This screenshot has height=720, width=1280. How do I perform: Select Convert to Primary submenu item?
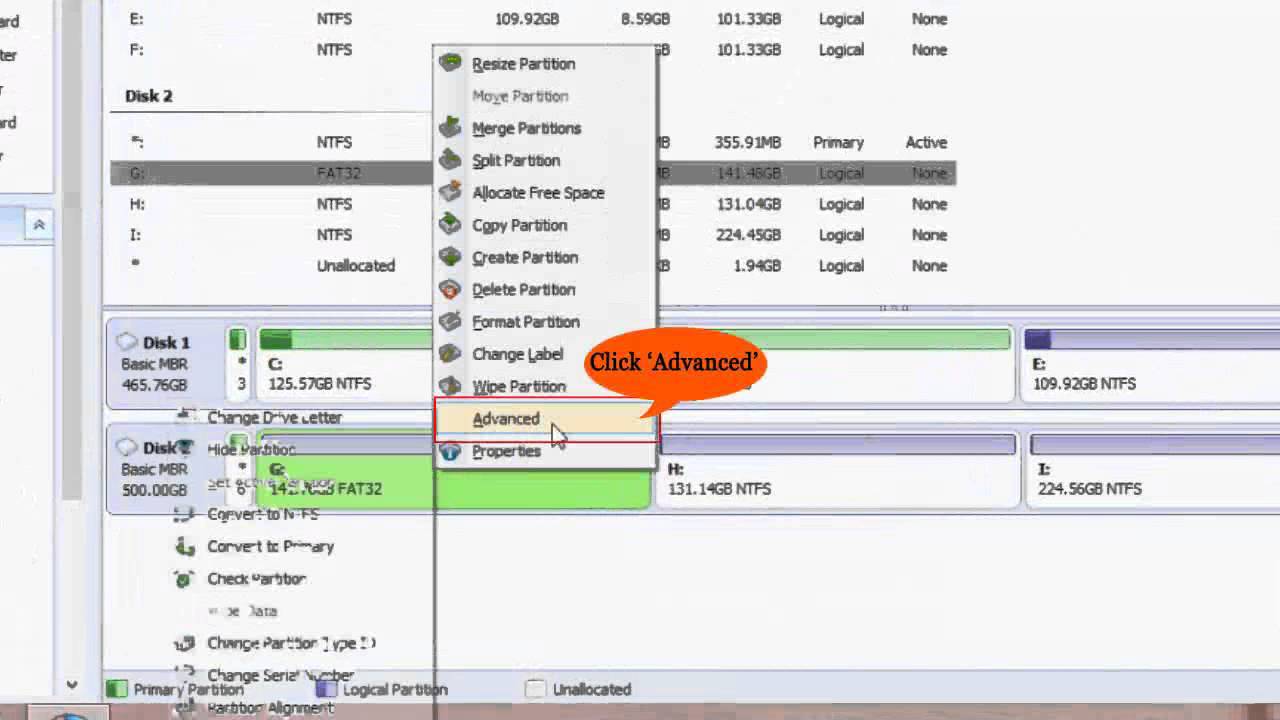(270, 546)
